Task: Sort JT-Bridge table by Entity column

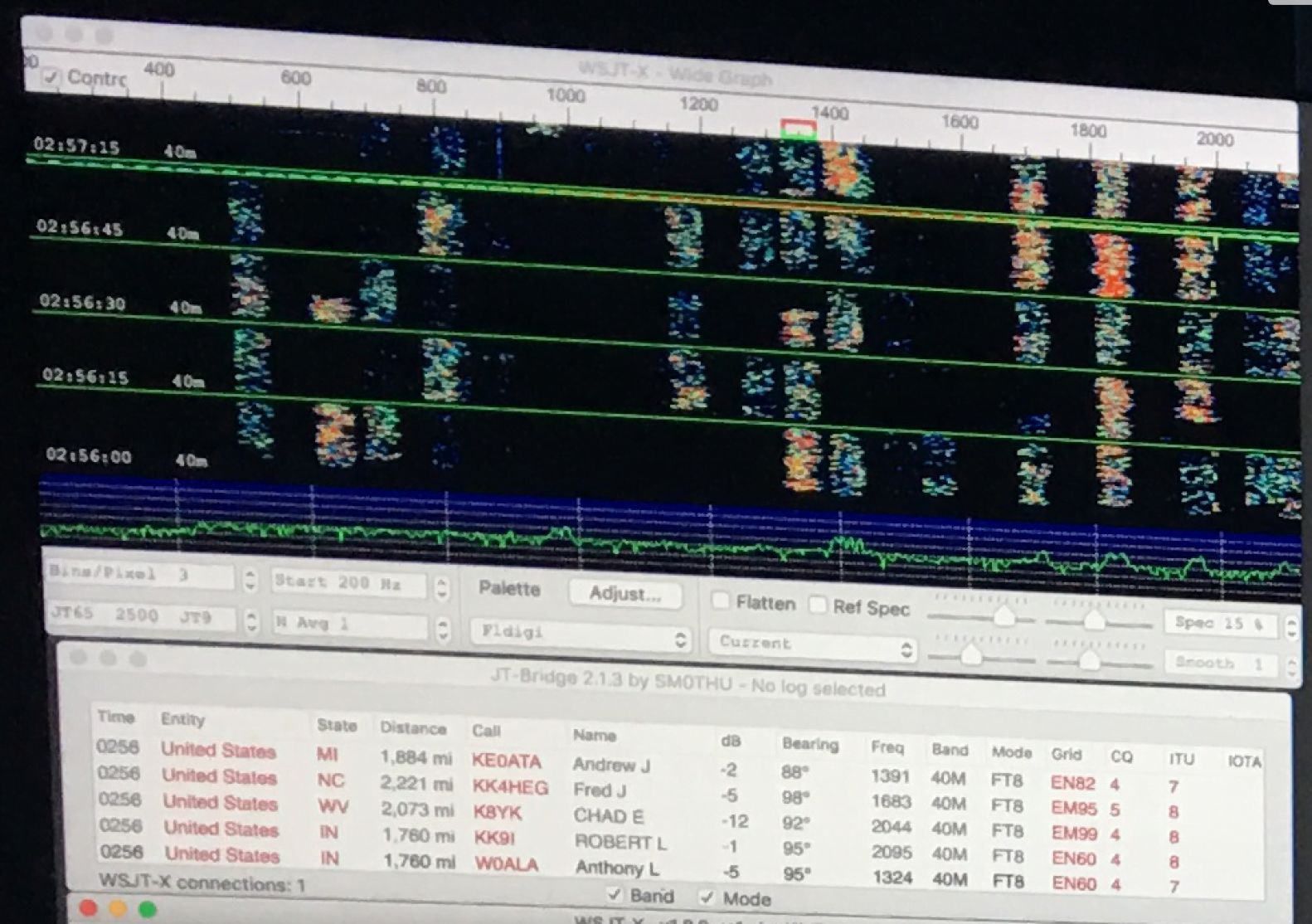Action: [x=182, y=719]
